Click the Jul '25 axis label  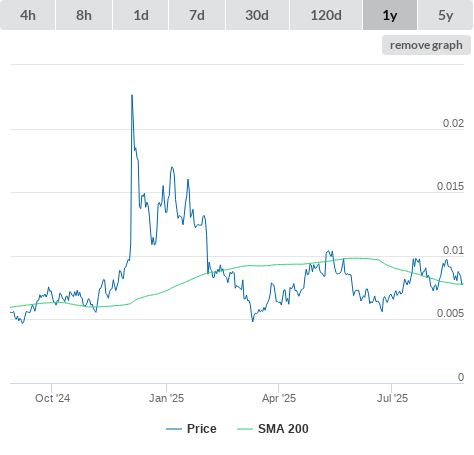click(x=392, y=398)
